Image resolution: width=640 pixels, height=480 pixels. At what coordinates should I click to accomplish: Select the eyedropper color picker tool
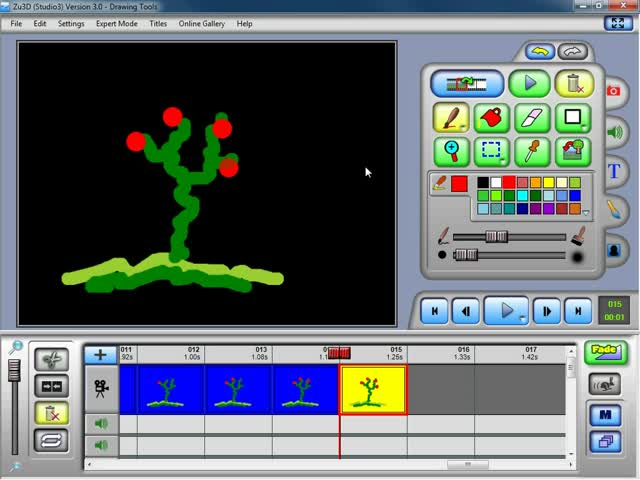click(x=531, y=151)
